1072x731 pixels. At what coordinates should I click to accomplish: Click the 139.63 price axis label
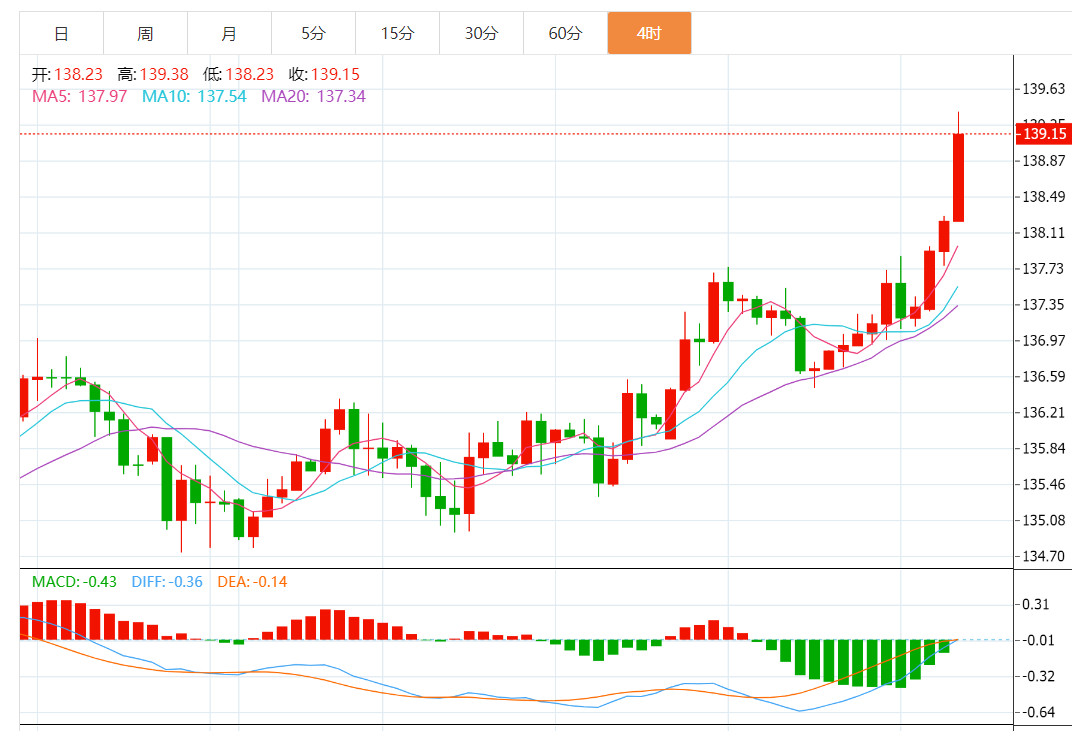click(1043, 89)
